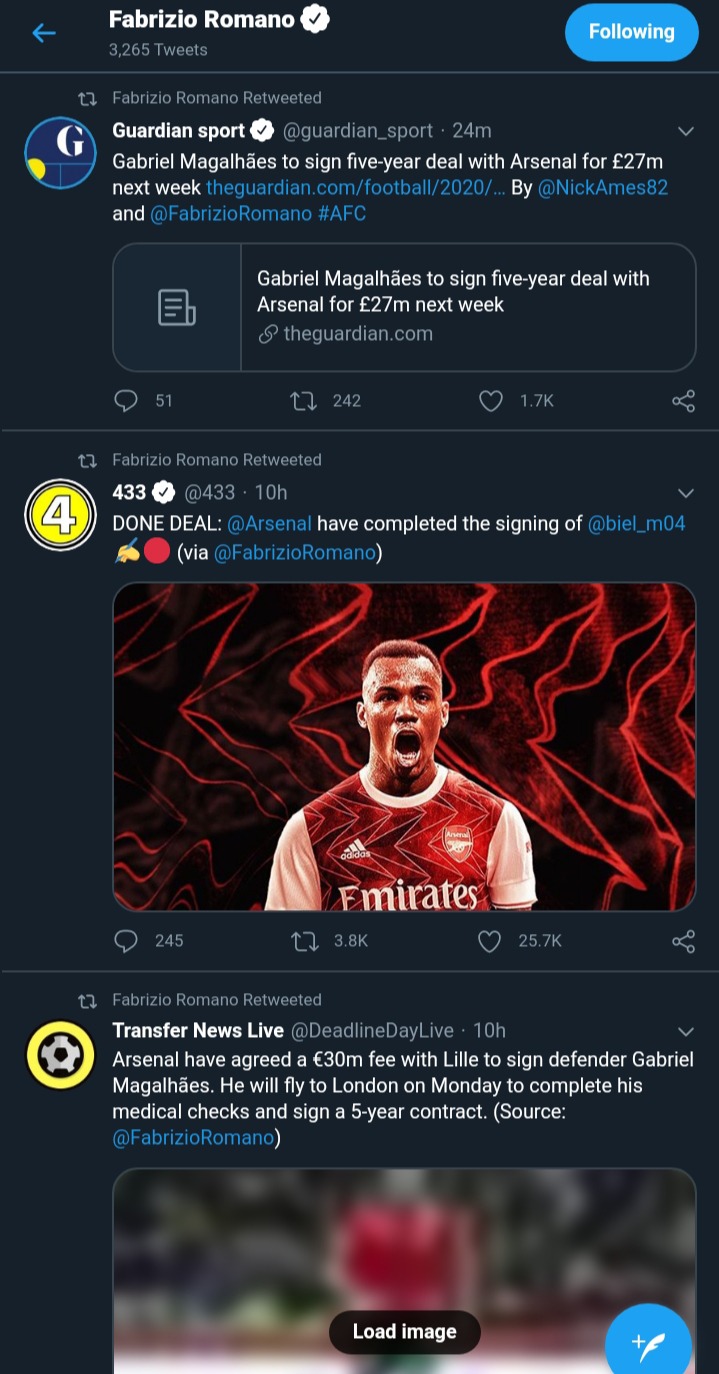Share the Guardian sport tweet
The image size is (719, 1374).
[x=683, y=401]
